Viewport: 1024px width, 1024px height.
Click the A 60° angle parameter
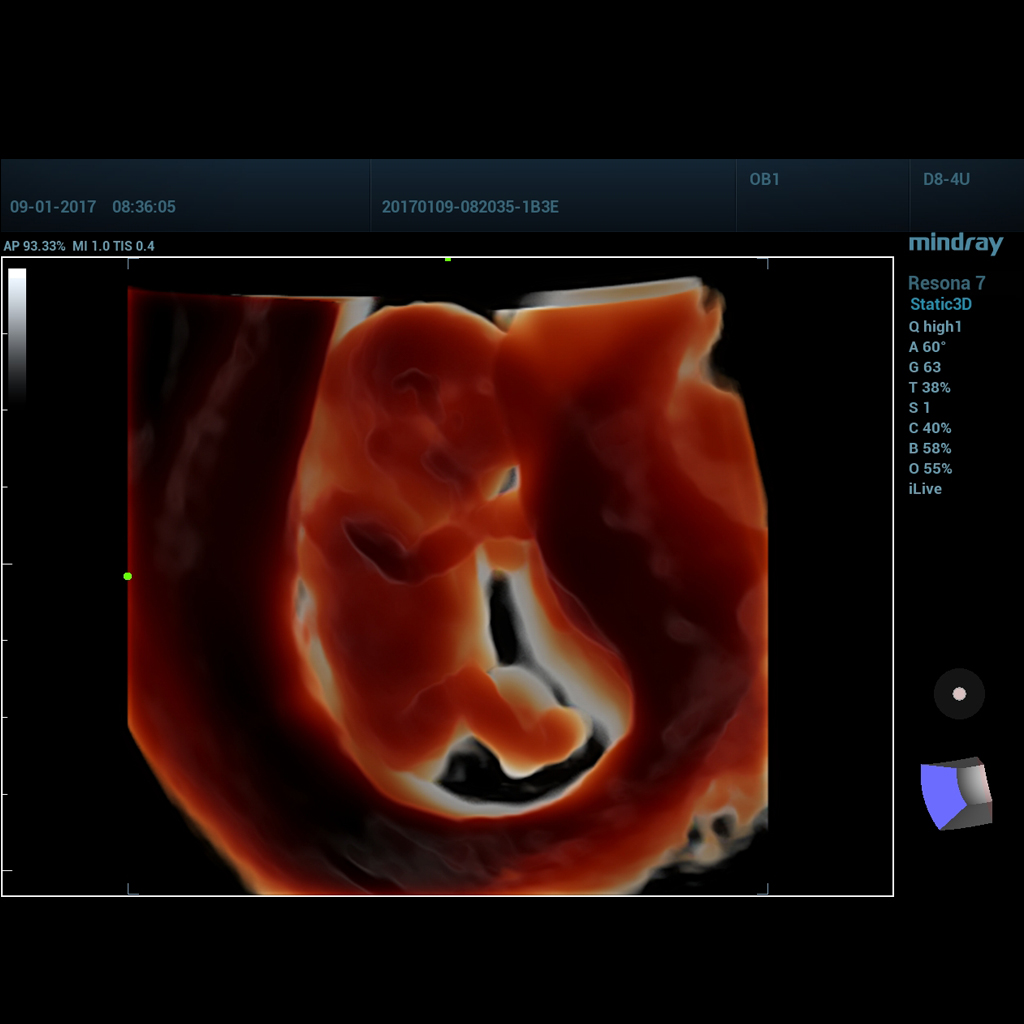tap(927, 347)
